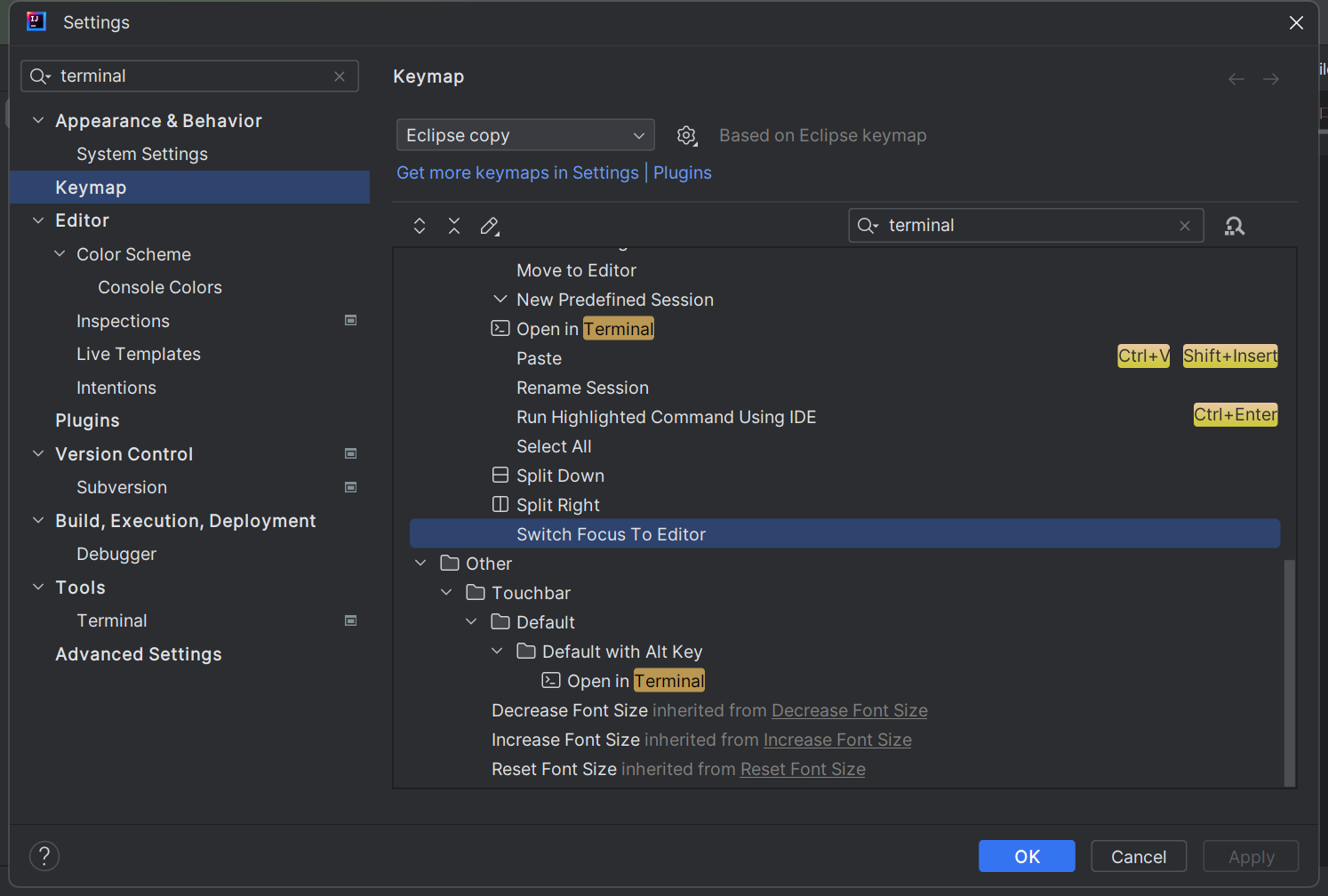Click the Touchbar folder icon
1328x896 pixels.
(x=476, y=592)
